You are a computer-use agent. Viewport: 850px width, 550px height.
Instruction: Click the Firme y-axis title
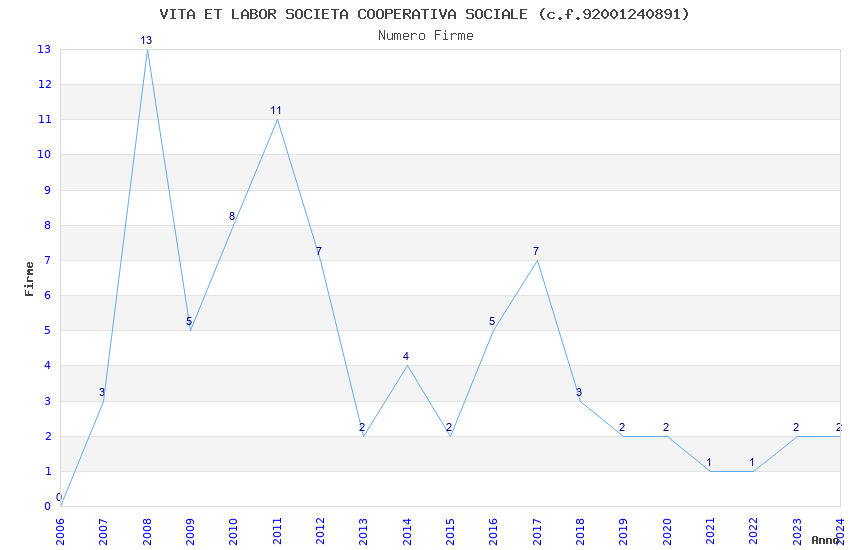click(x=29, y=279)
